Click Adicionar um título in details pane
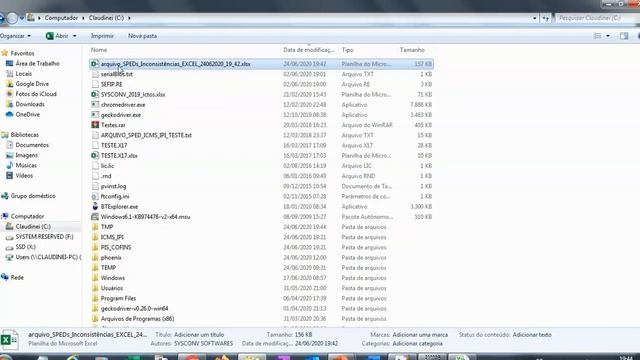 click(199, 335)
